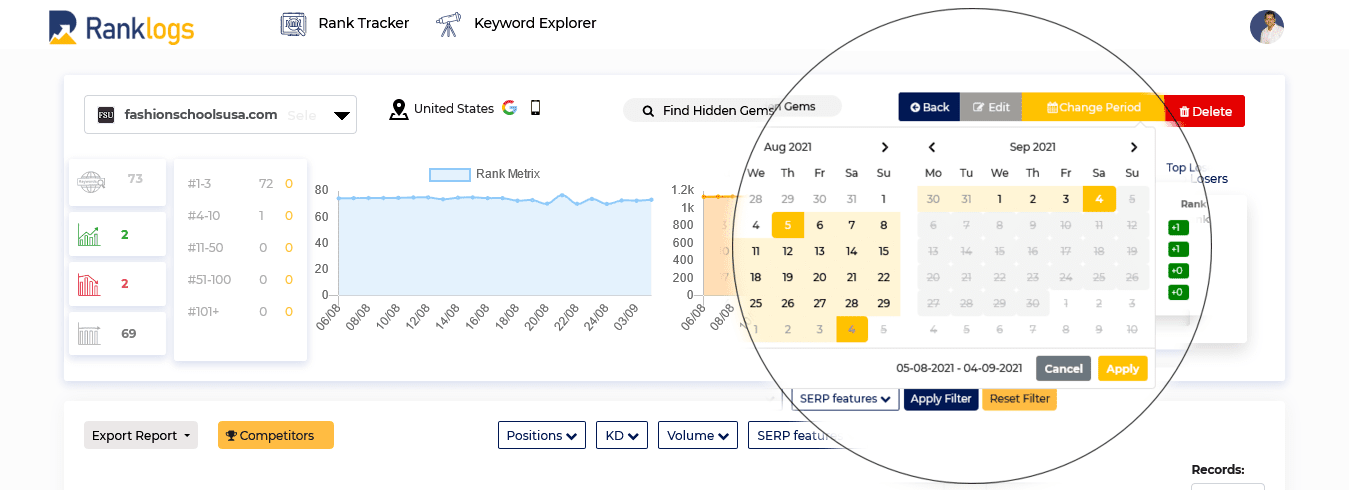Click the red Delete button

(x=1205, y=111)
